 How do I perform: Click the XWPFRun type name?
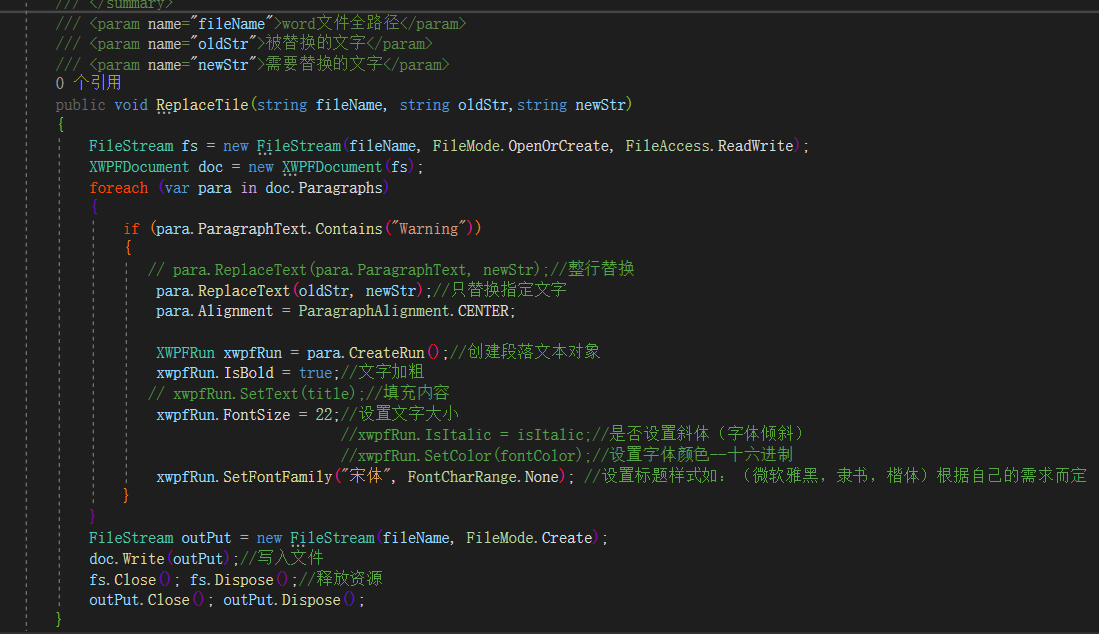(185, 352)
